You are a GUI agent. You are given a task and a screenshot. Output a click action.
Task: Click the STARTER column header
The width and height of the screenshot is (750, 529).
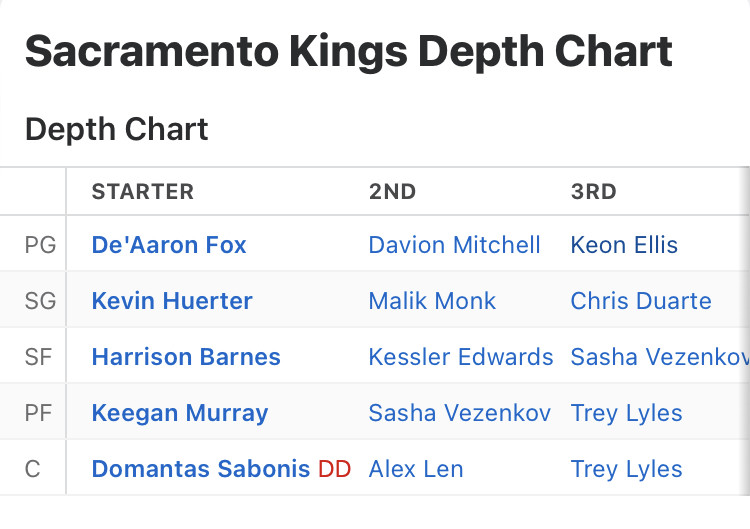pos(143,192)
